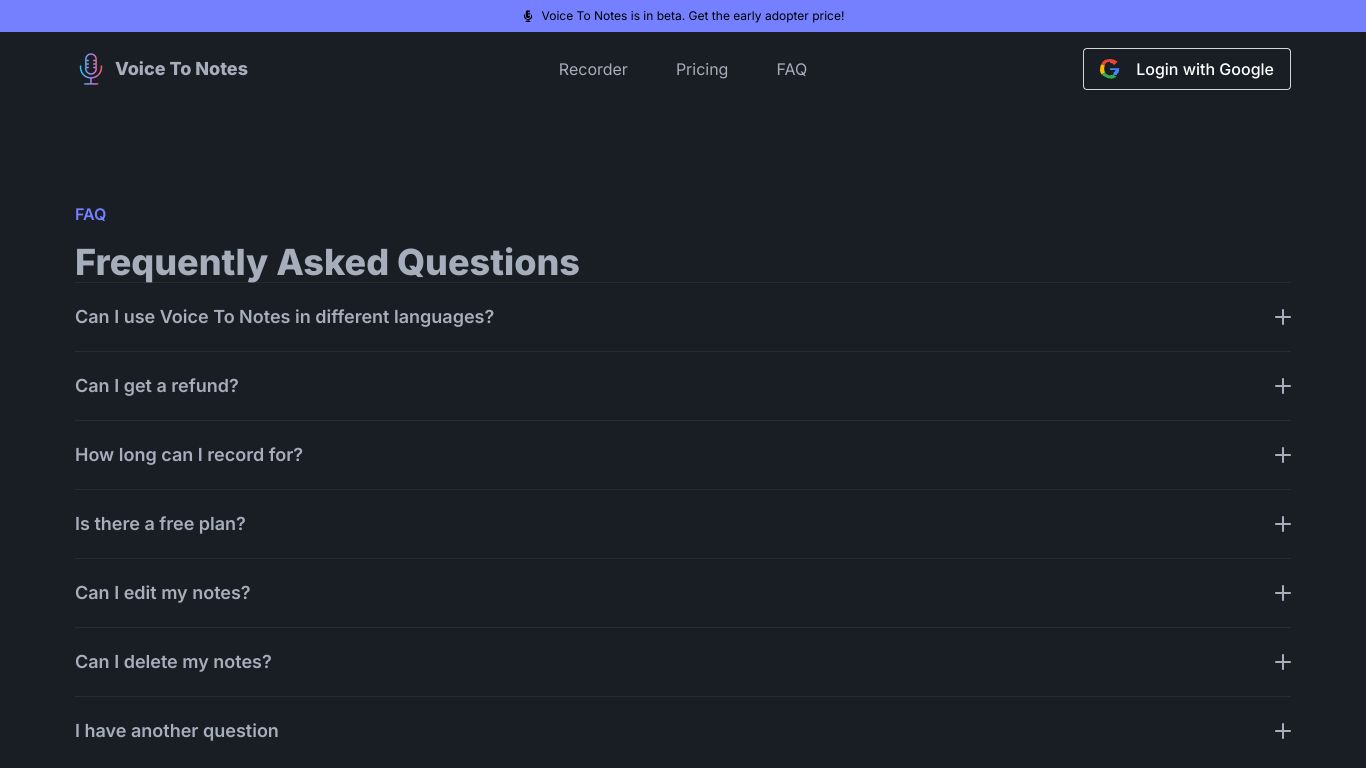Screen dimensions: 1366x768
Task: Click the small microphone icon in the beta banner
Action: (x=528, y=16)
